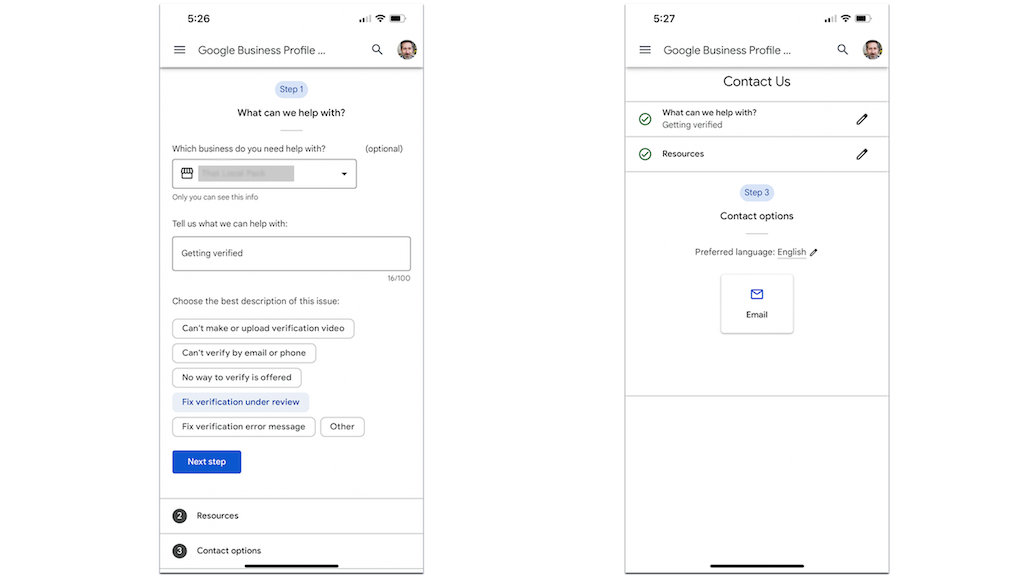Choose the 'Other' issue description chip
This screenshot has width=1024, height=576.
[x=342, y=426]
